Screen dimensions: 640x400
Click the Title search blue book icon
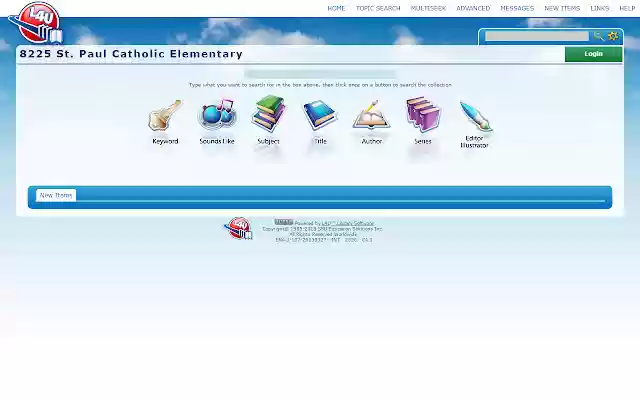click(x=320, y=115)
